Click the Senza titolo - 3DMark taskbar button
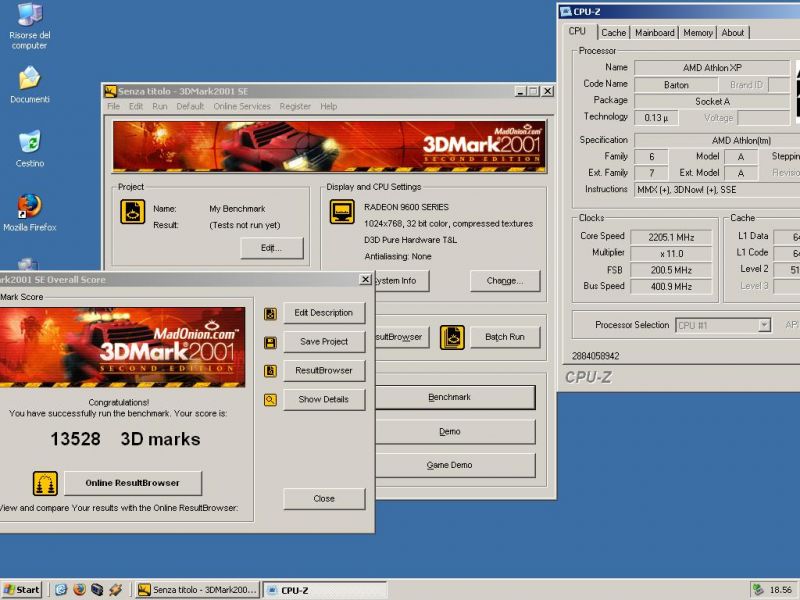 [x=198, y=590]
